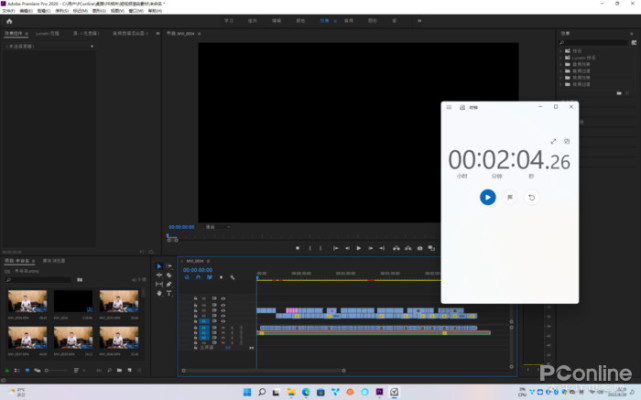Click the Premiere Home icon
The image size is (641, 400).
click(9, 19)
